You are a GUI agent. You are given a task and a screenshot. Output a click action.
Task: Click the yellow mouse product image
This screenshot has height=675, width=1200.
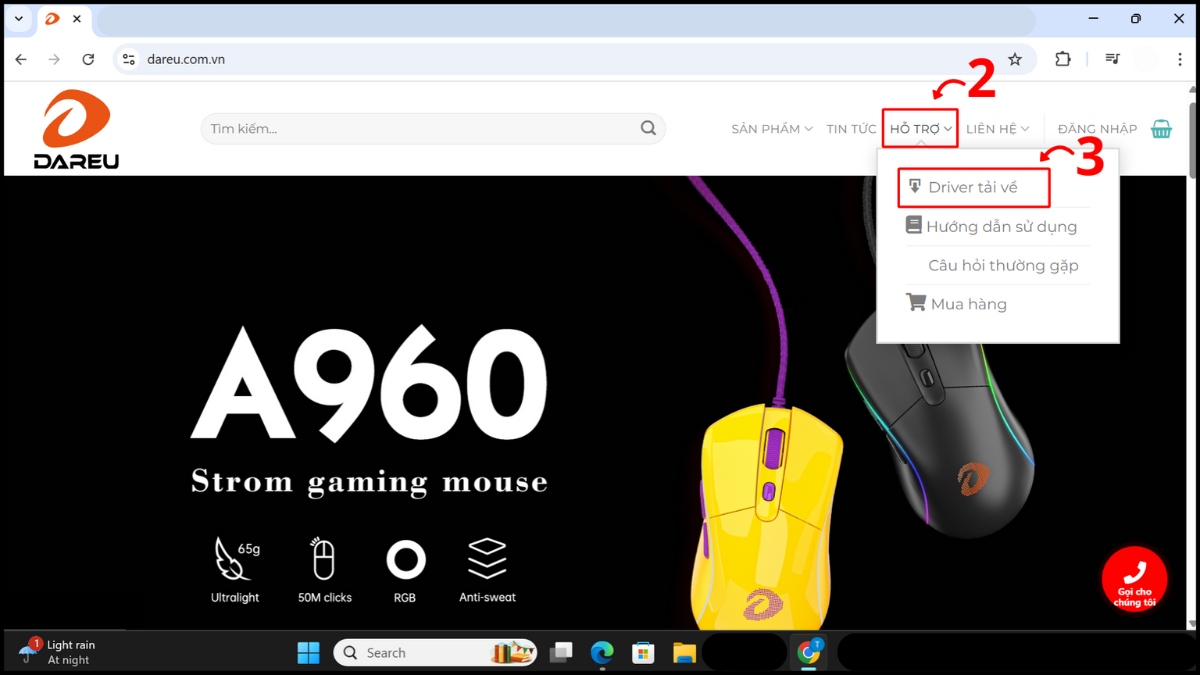(765, 516)
